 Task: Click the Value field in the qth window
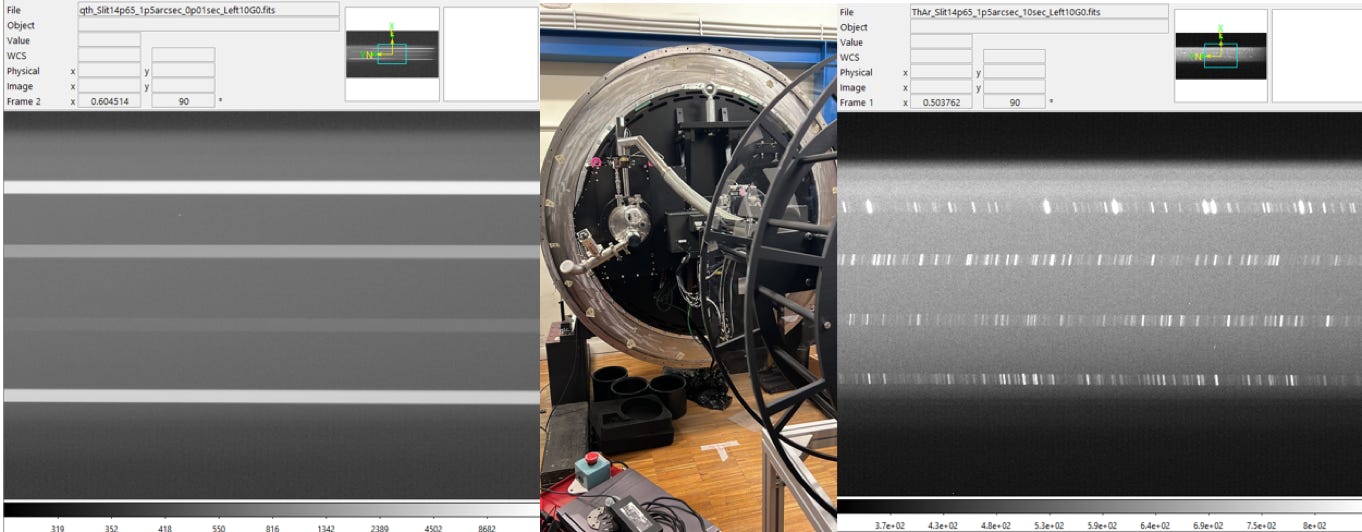109,40
